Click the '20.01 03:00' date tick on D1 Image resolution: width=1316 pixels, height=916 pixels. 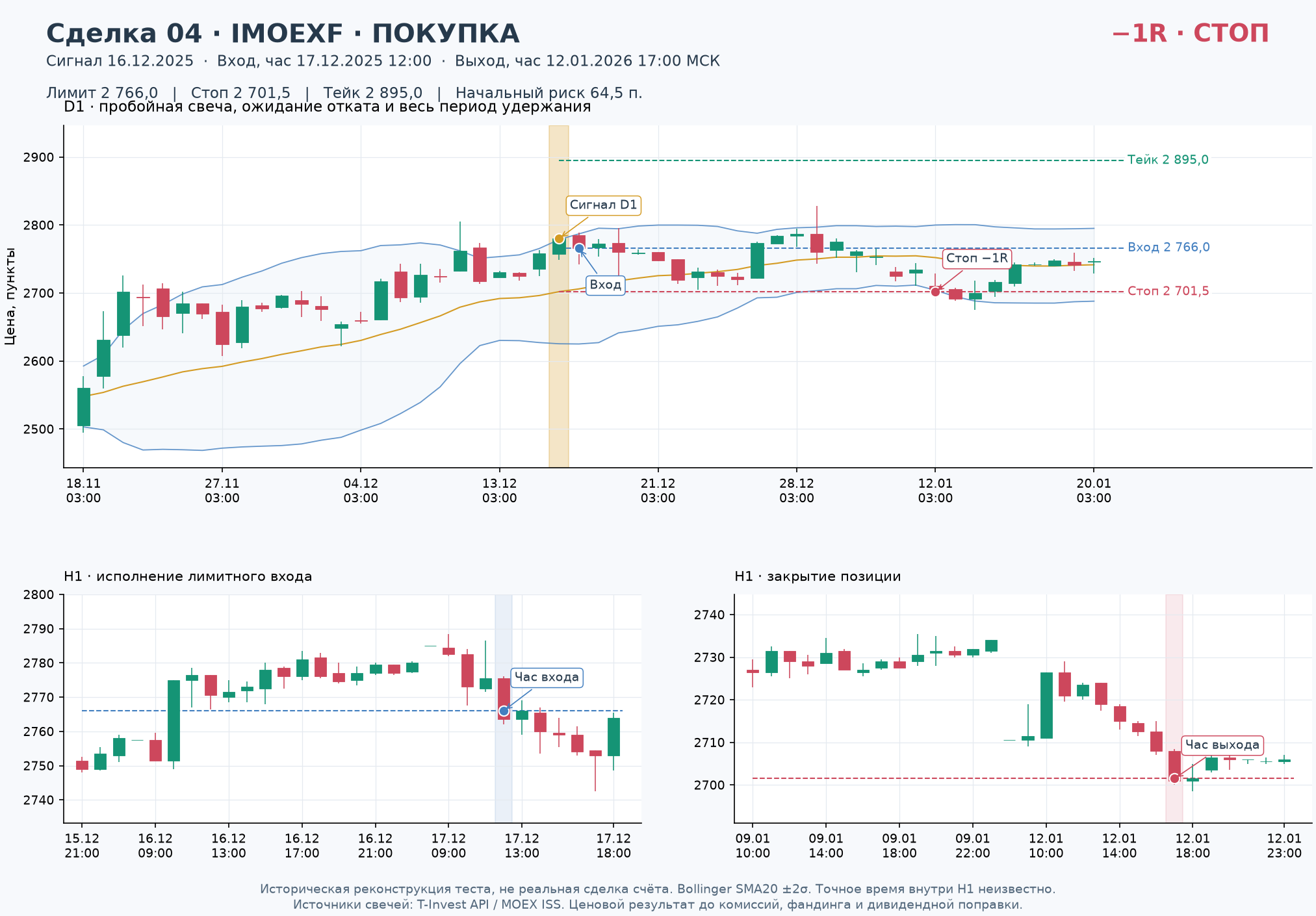pyautogui.click(x=1094, y=491)
